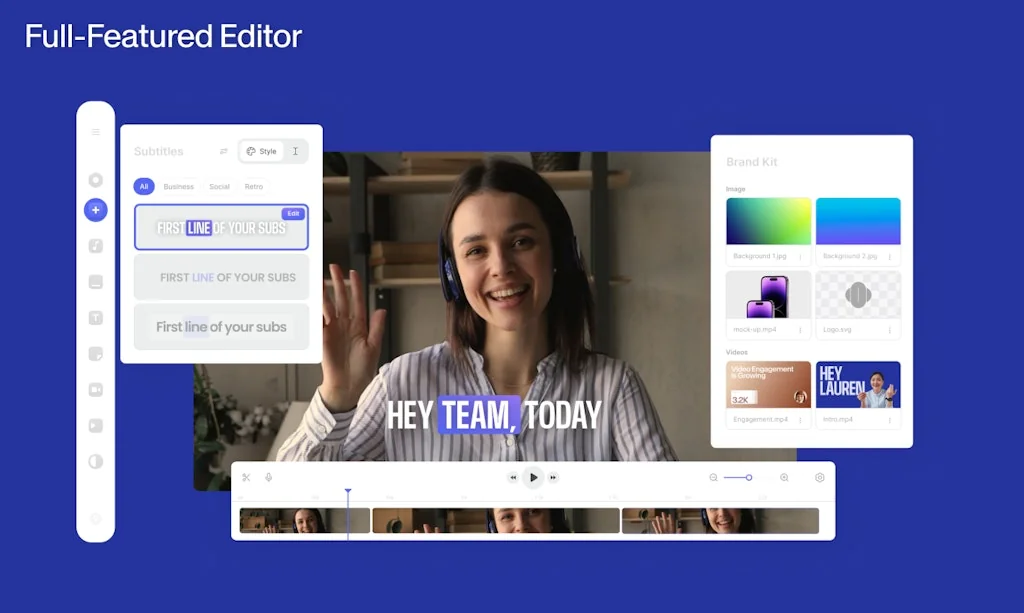Image resolution: width=1024 pixels, height=613 pixels.
Task: Select the Business subtitle filter tab
Action: (x=179, y=187)
